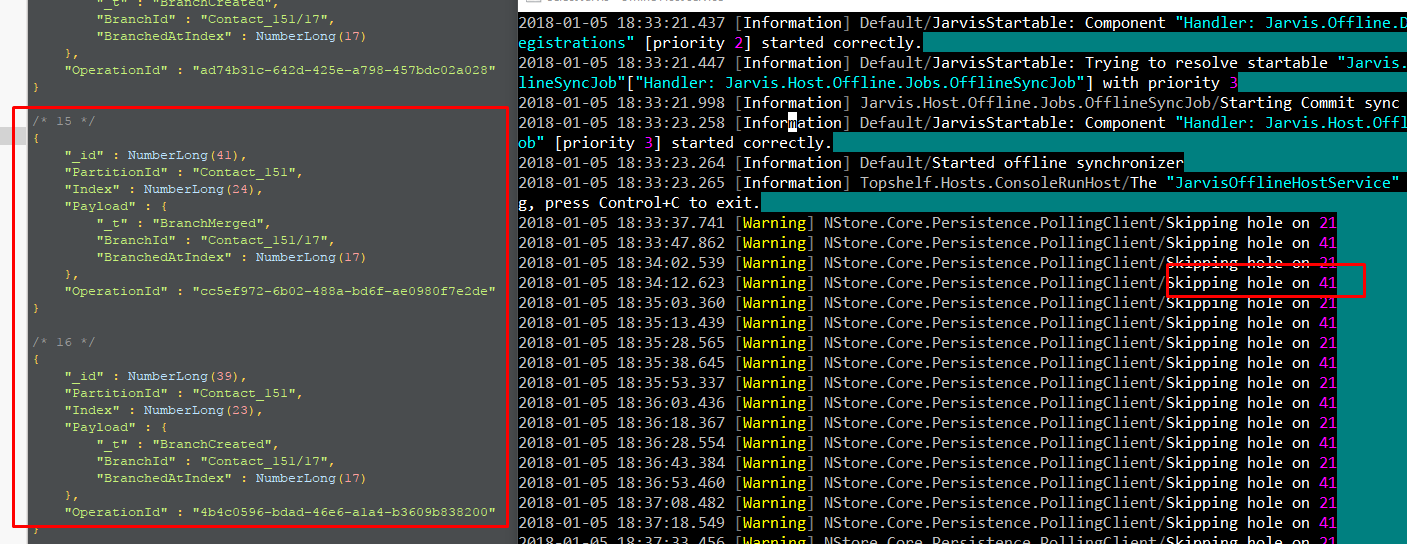This screenshot has width=1407, height=544.
Task: Select the "Index" : NumberLong(23) line
Action: tap(163, 410)
